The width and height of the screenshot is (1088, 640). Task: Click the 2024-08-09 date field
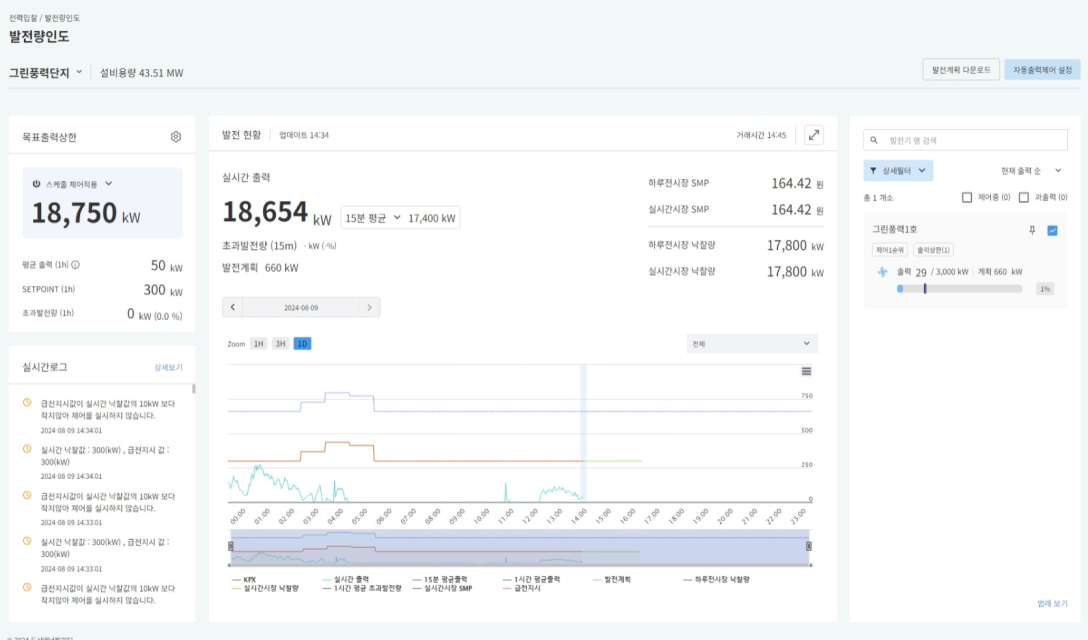301,307
